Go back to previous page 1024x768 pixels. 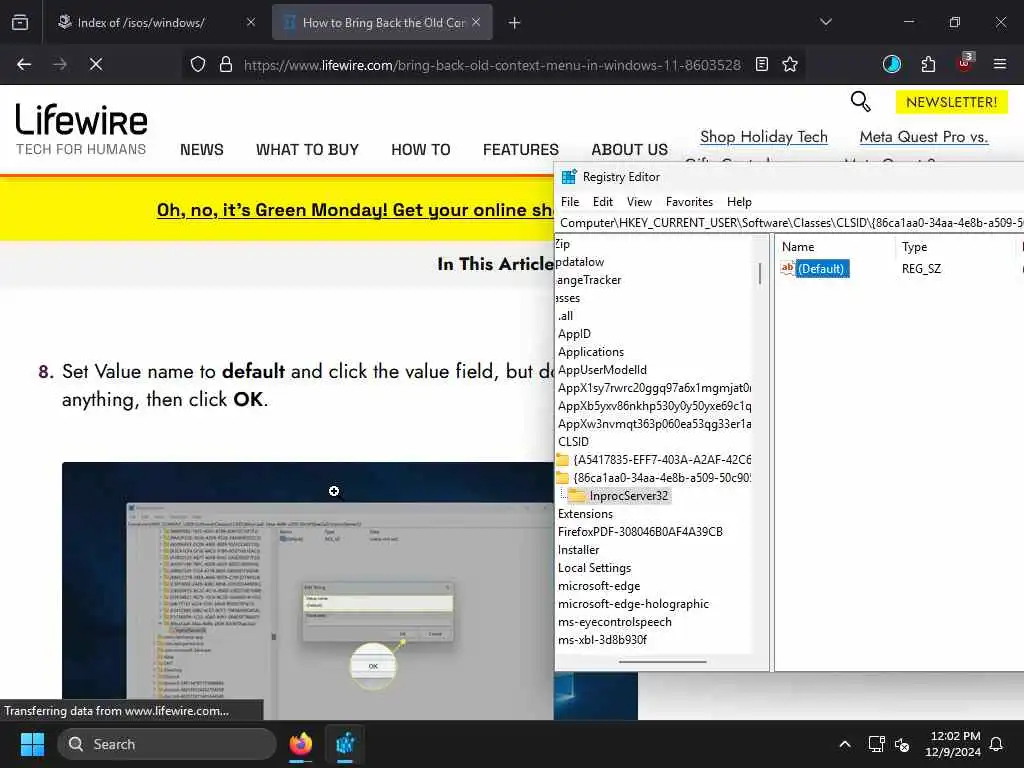(x=24, y=65)
